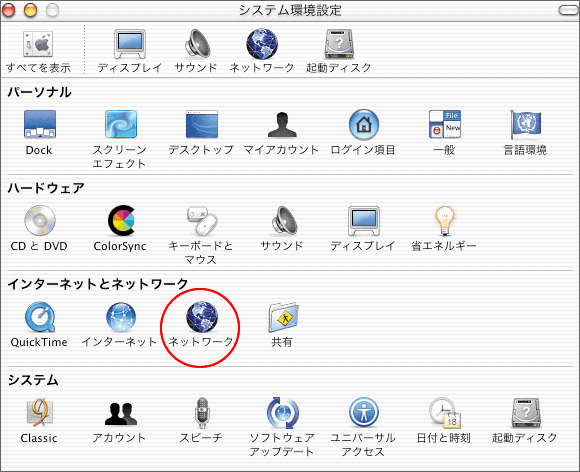Open the Dock preferences icon
Viewport: 580px width, 472px height.
click(x=40, y=124)
